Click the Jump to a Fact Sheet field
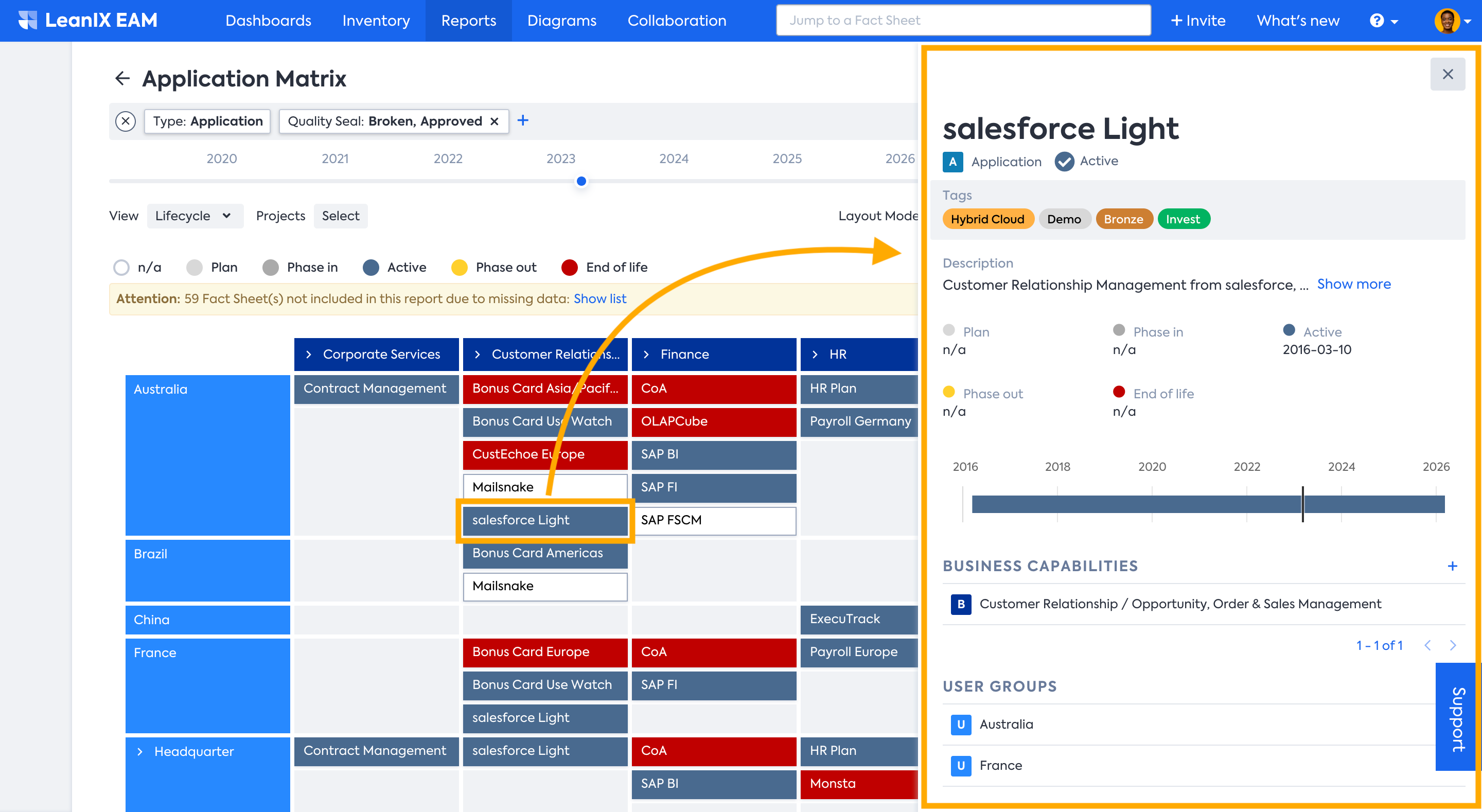The image size is (1482, 812). tap(962, 21)
